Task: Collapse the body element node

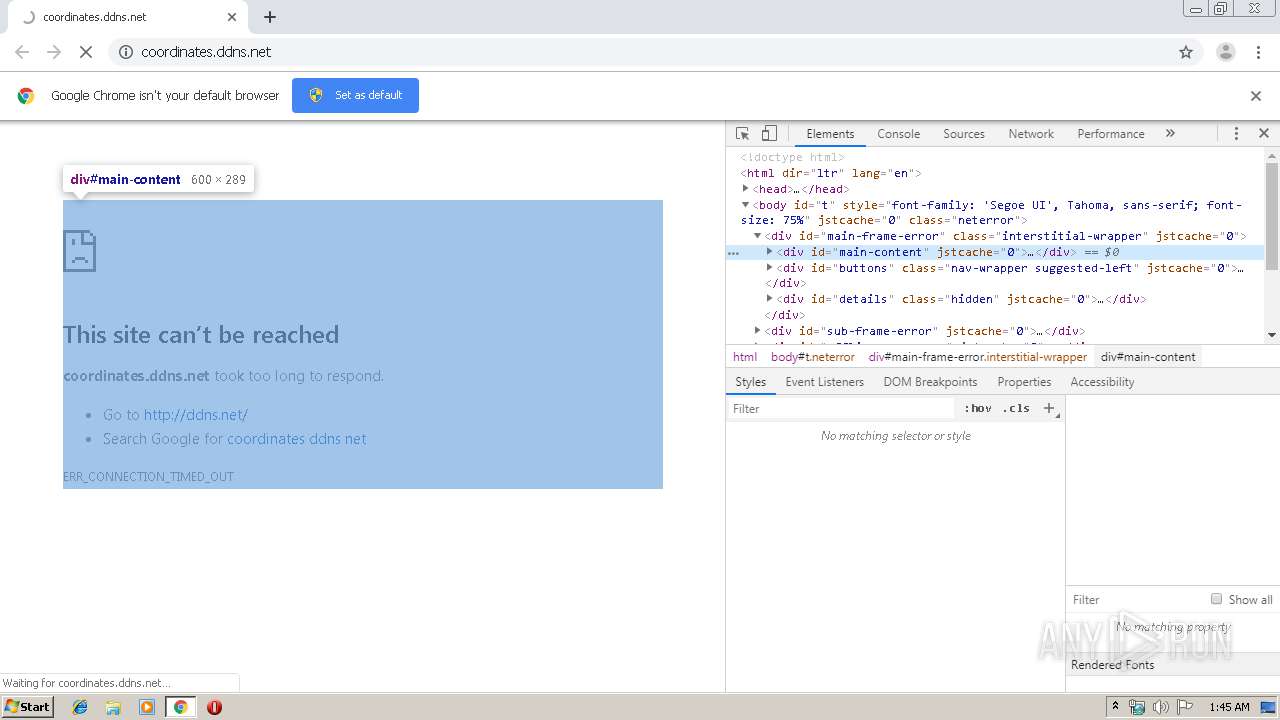Action: point(745,204)
